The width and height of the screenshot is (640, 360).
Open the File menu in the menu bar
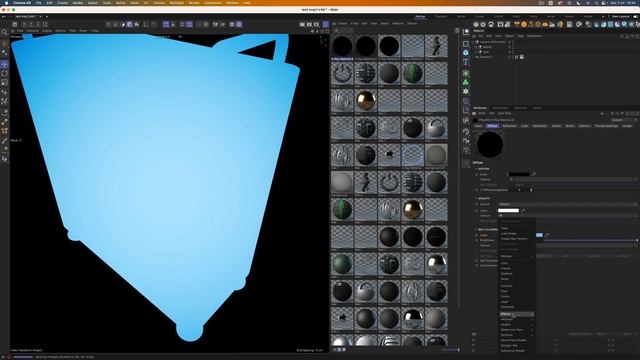[x=38, y=3]
